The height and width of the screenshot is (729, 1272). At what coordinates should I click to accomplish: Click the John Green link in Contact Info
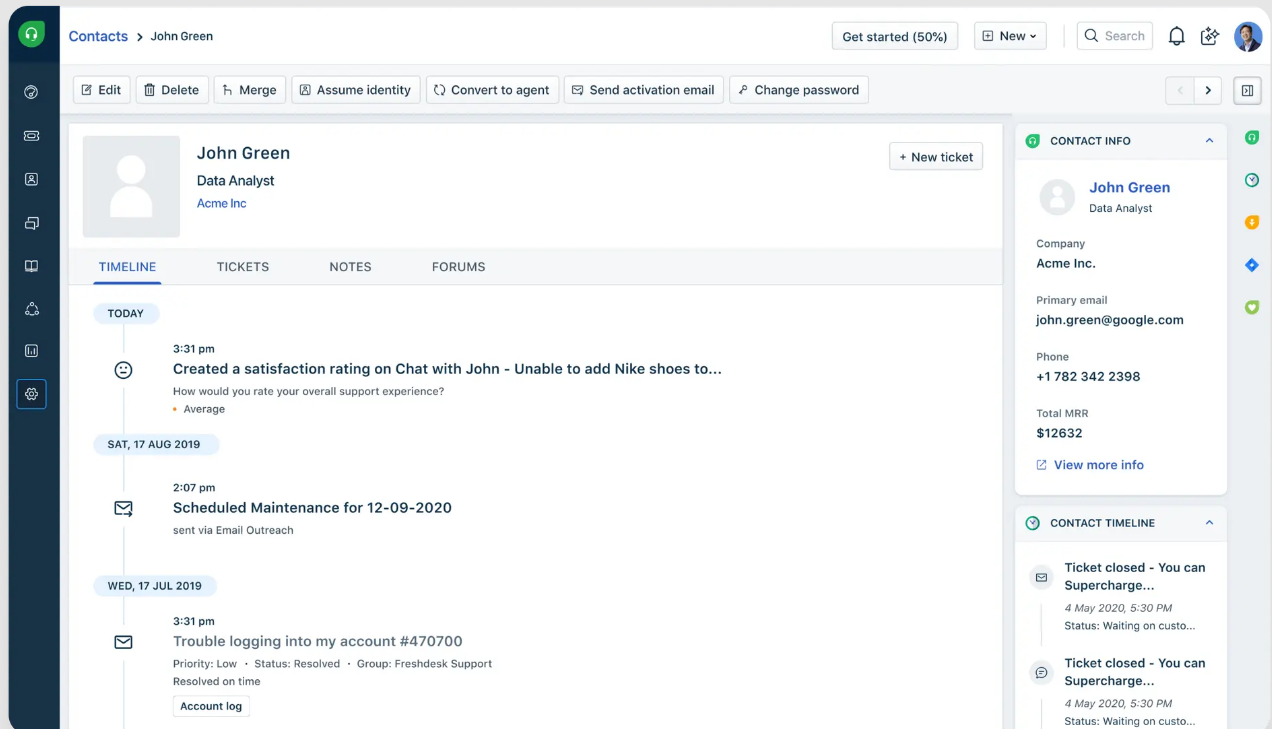click(1129, 187)
